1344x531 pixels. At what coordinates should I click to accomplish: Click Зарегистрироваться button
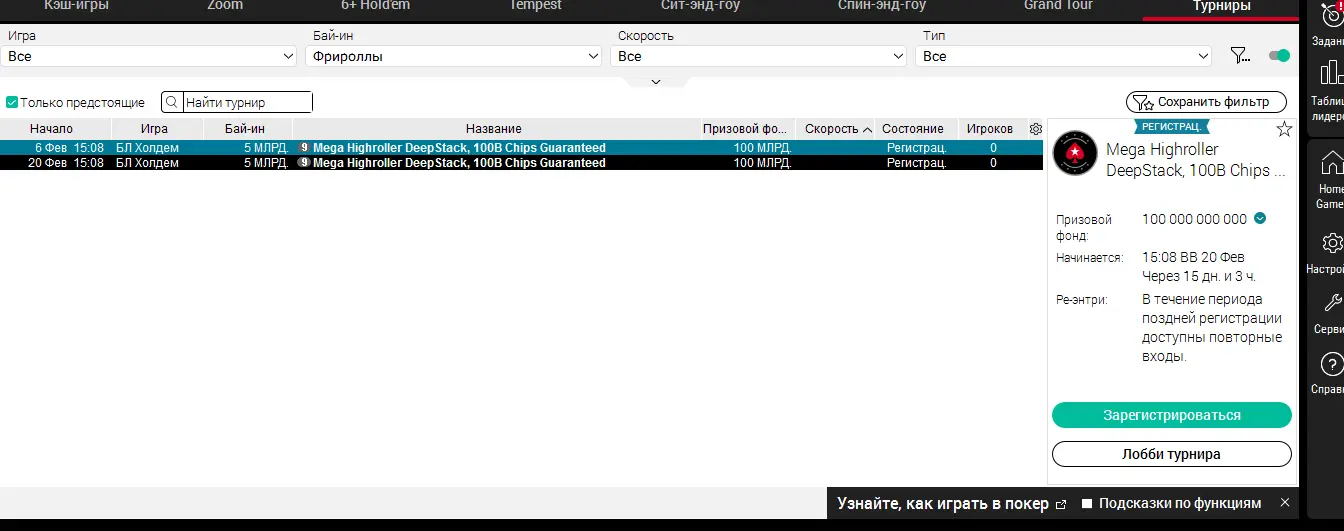[x=1172, y=415]
